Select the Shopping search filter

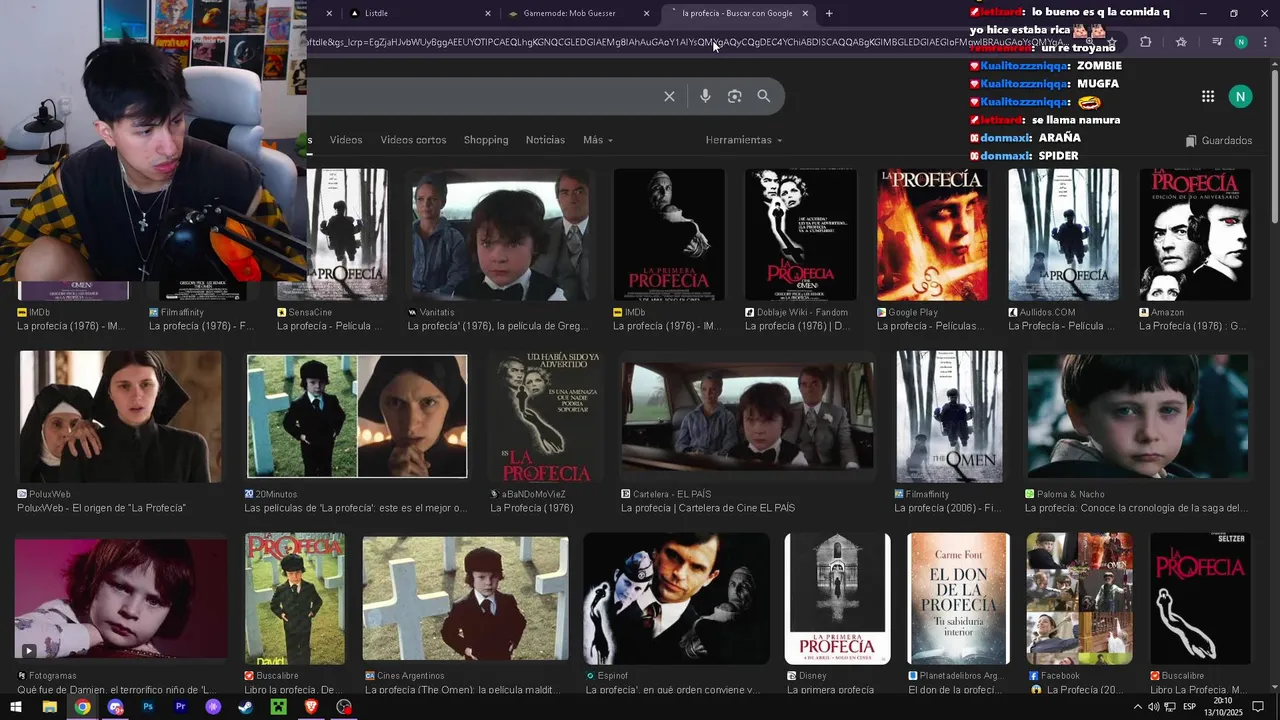coord(486,140)
